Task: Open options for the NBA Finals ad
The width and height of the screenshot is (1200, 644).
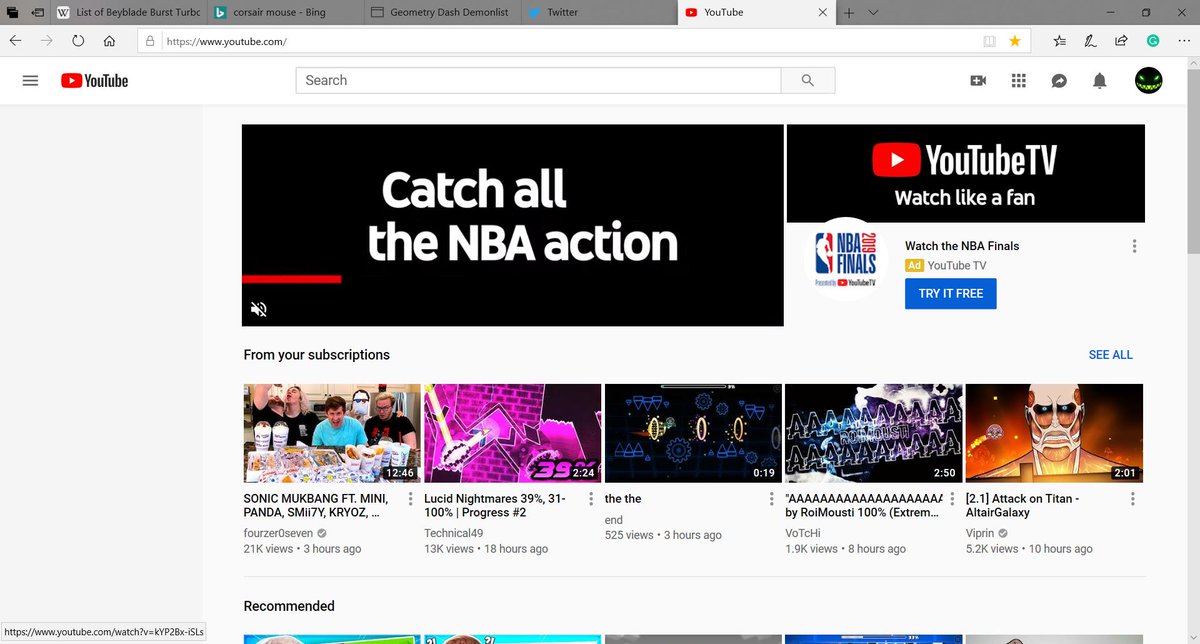Action: tap(1134, 247)
